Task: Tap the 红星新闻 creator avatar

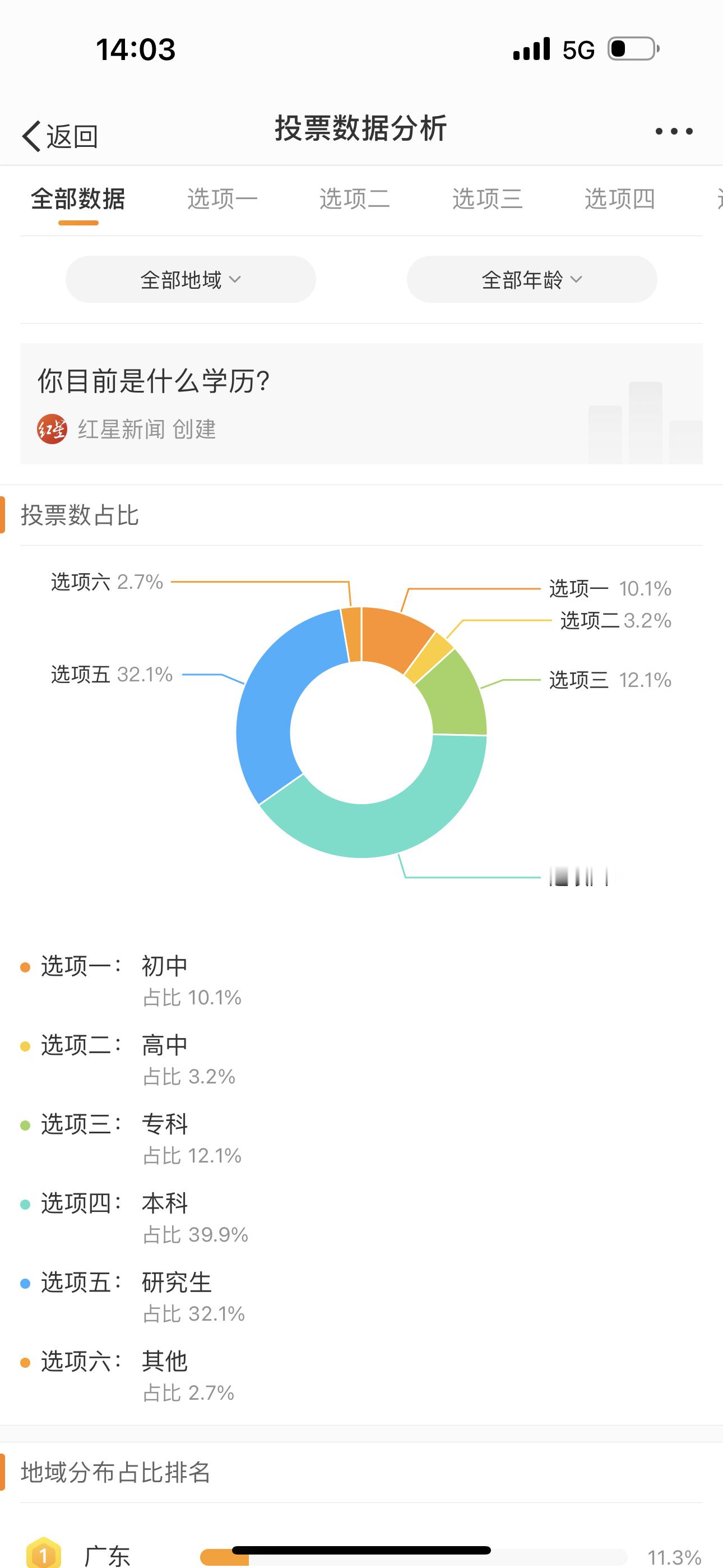Action: [x=52, y=429]
